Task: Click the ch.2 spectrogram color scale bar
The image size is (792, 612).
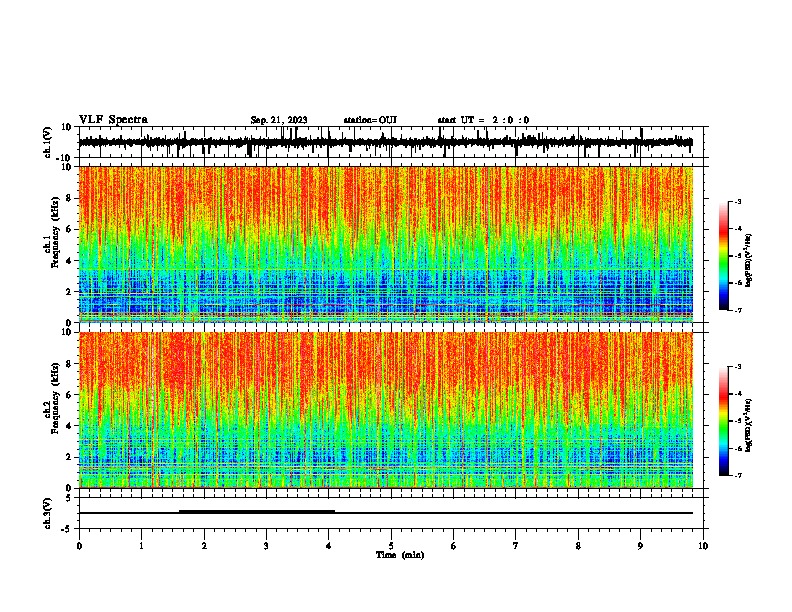Action: pyautogui.click(x=723, y=421)
